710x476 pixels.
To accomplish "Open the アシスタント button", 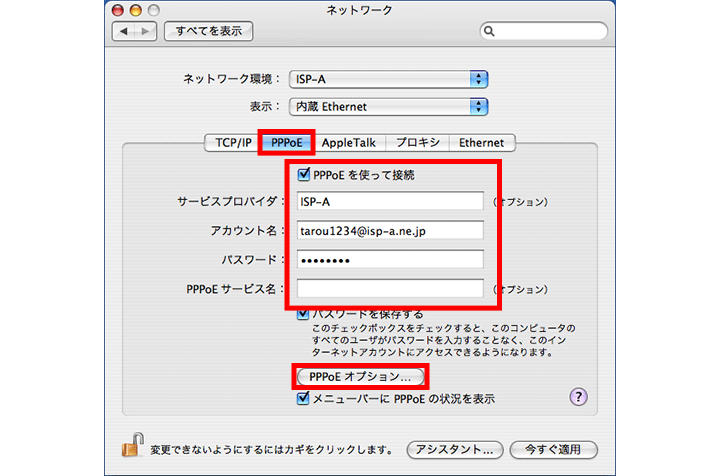I will (x=454, y=448).
